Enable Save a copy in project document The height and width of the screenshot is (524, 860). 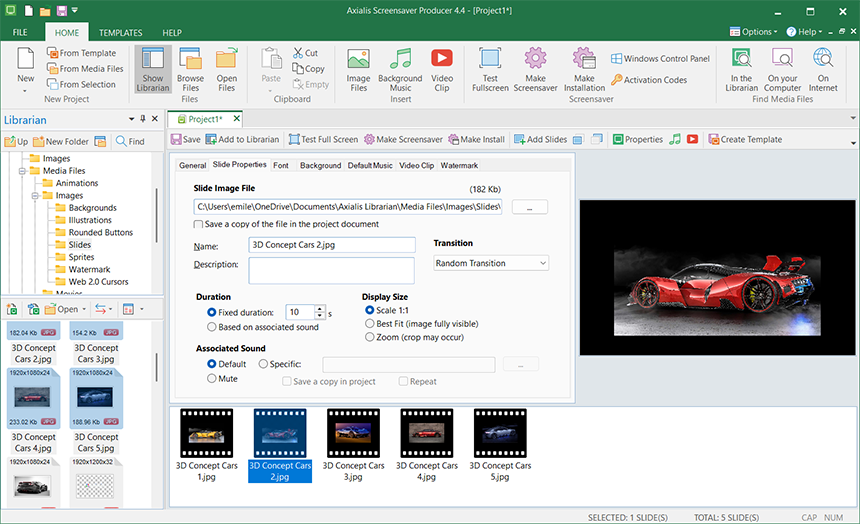pyautogui.click(x=199, y=224)
